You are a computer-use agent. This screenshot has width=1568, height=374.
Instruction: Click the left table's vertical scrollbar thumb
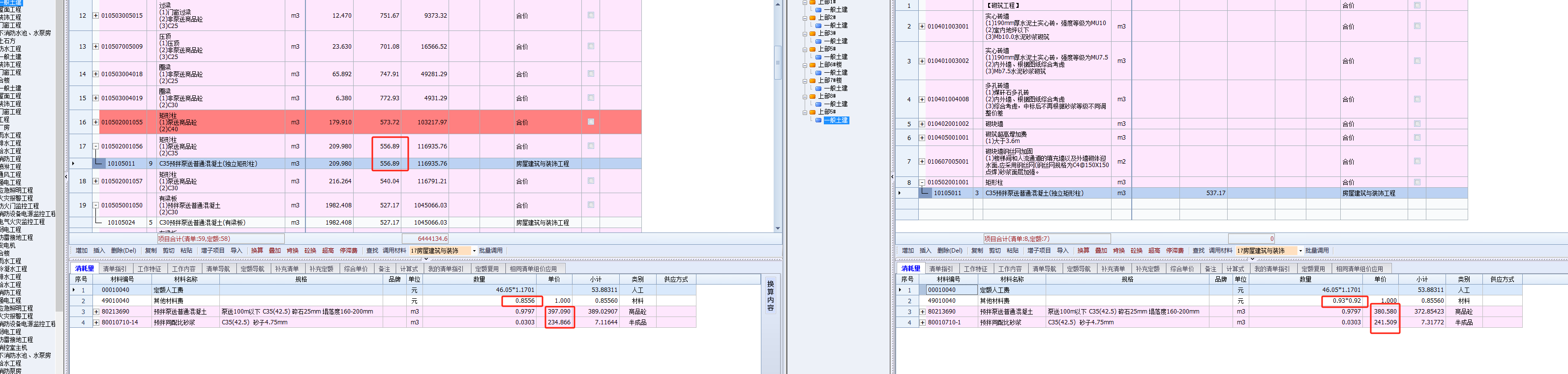(x=777, y=62)
